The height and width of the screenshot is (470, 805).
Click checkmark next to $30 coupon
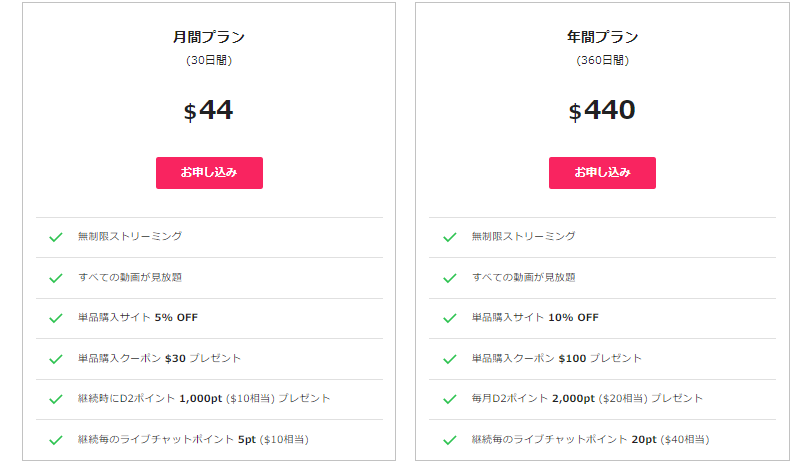pos(56,358)
